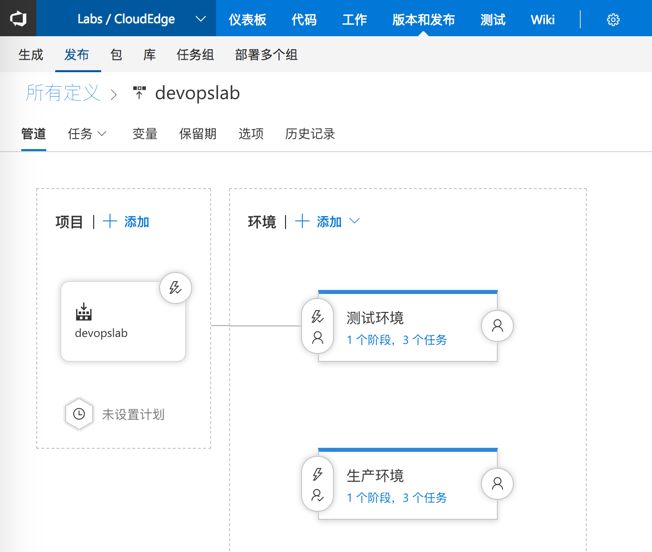Open the 工作 hub
Screen dimensions: 652x552
click(x=354, y=19)
